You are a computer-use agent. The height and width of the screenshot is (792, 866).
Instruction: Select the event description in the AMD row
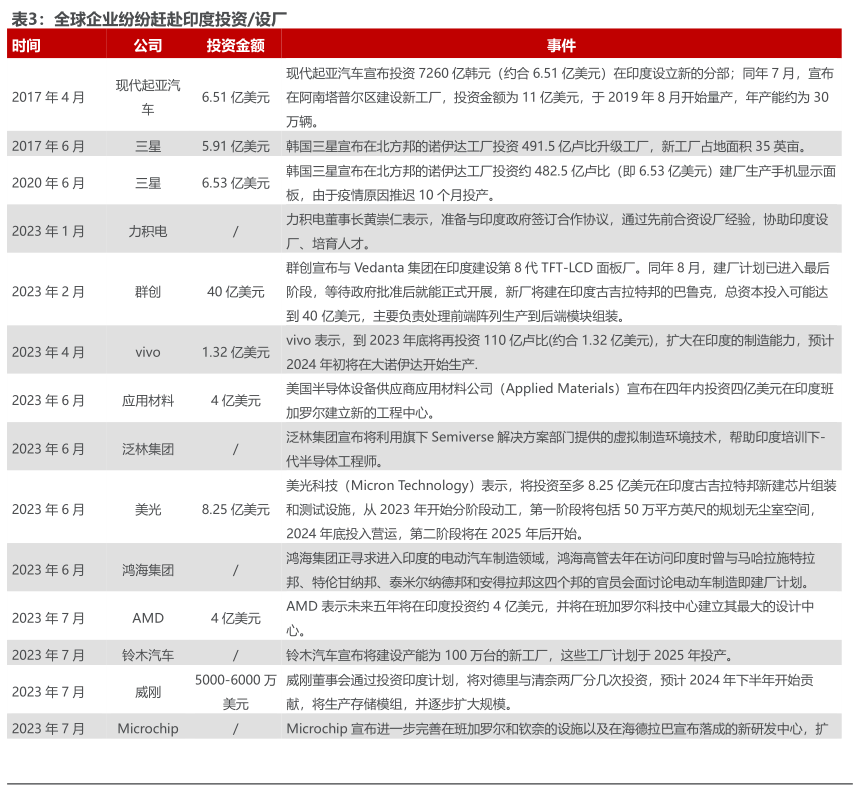[x=550, y=618]
